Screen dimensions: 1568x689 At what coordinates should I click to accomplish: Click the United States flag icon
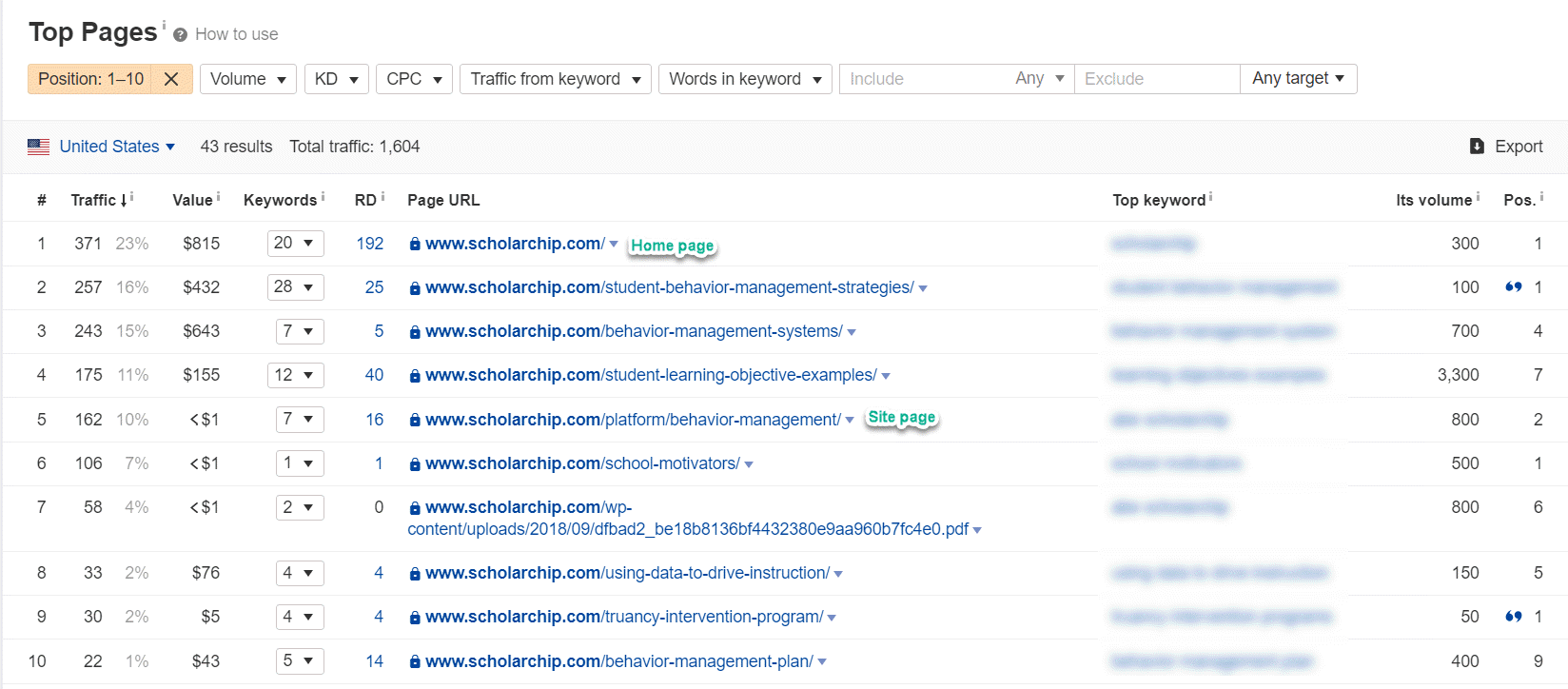pos(38,147)
